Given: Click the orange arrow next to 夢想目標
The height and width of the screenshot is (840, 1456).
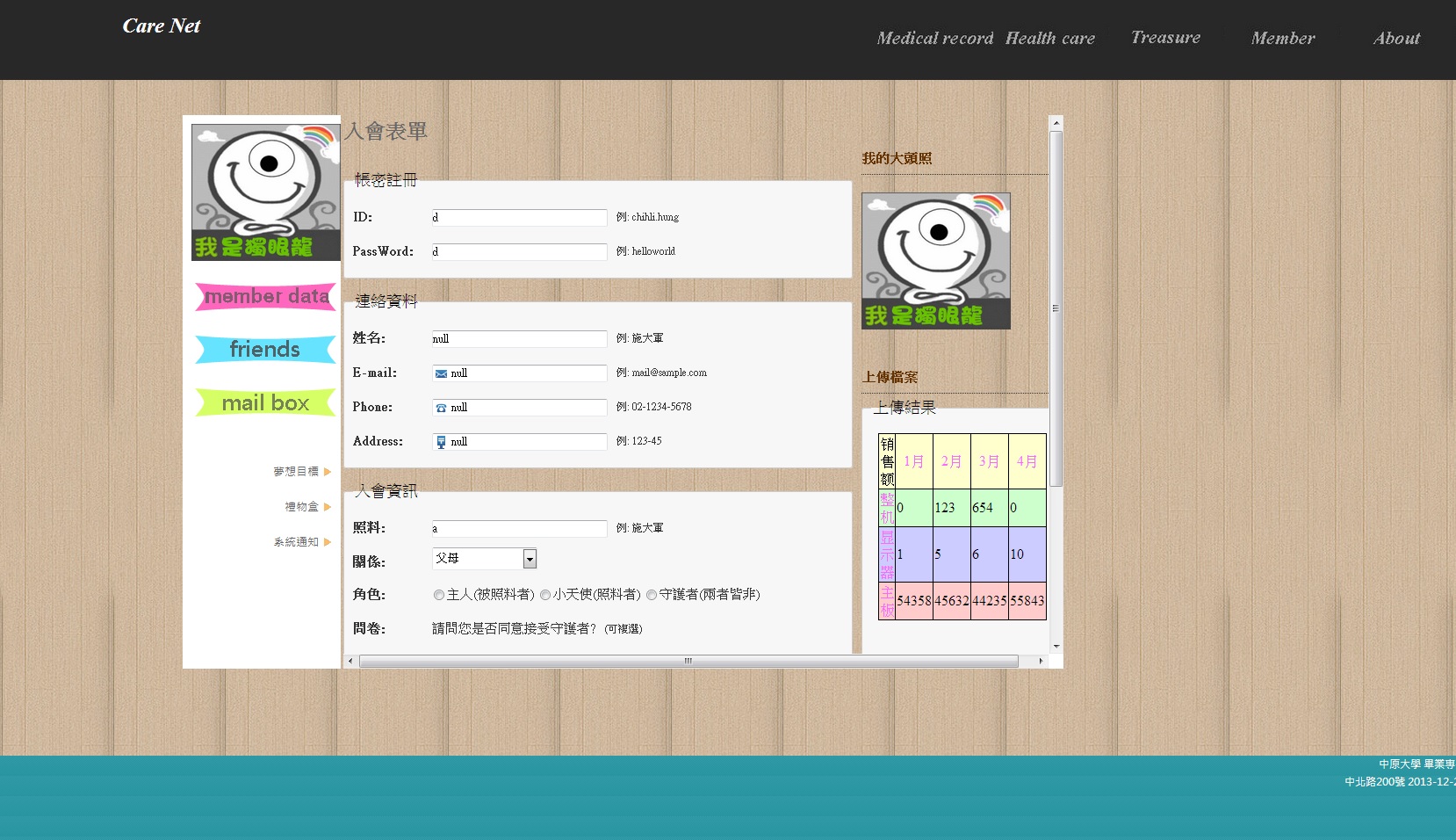Looking at the screenshot, I should point(328,472).
